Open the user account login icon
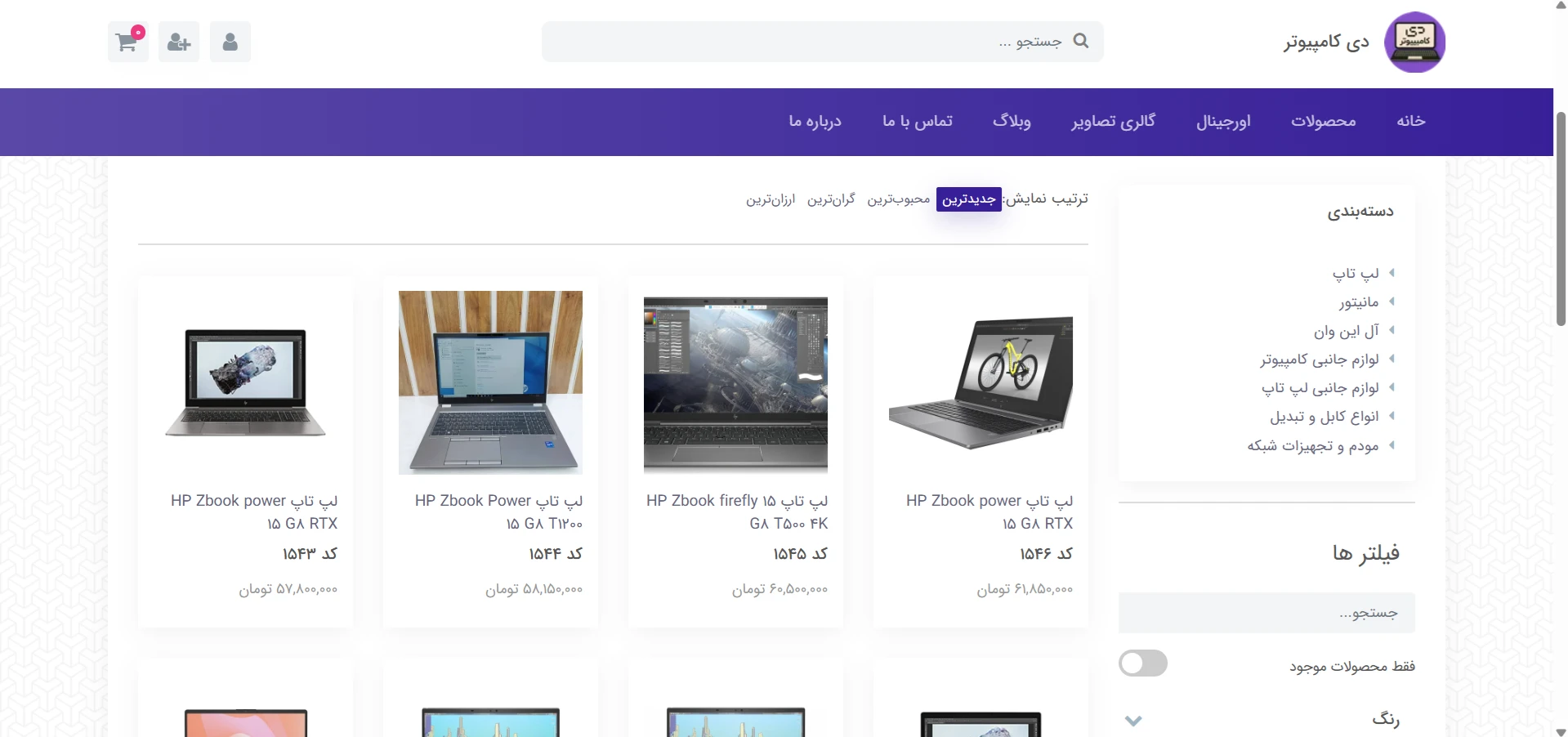The height and width of the screenshot is (737, 1568). 230,42
